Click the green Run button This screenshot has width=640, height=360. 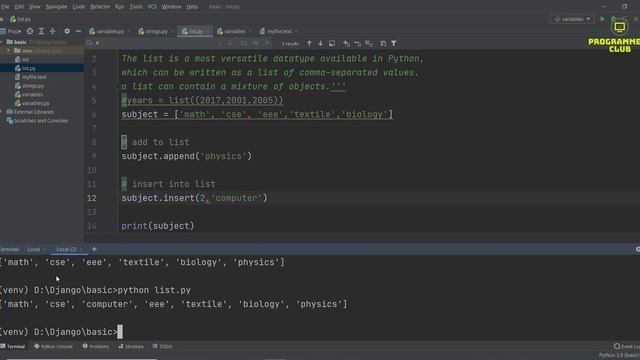[602, 19]
